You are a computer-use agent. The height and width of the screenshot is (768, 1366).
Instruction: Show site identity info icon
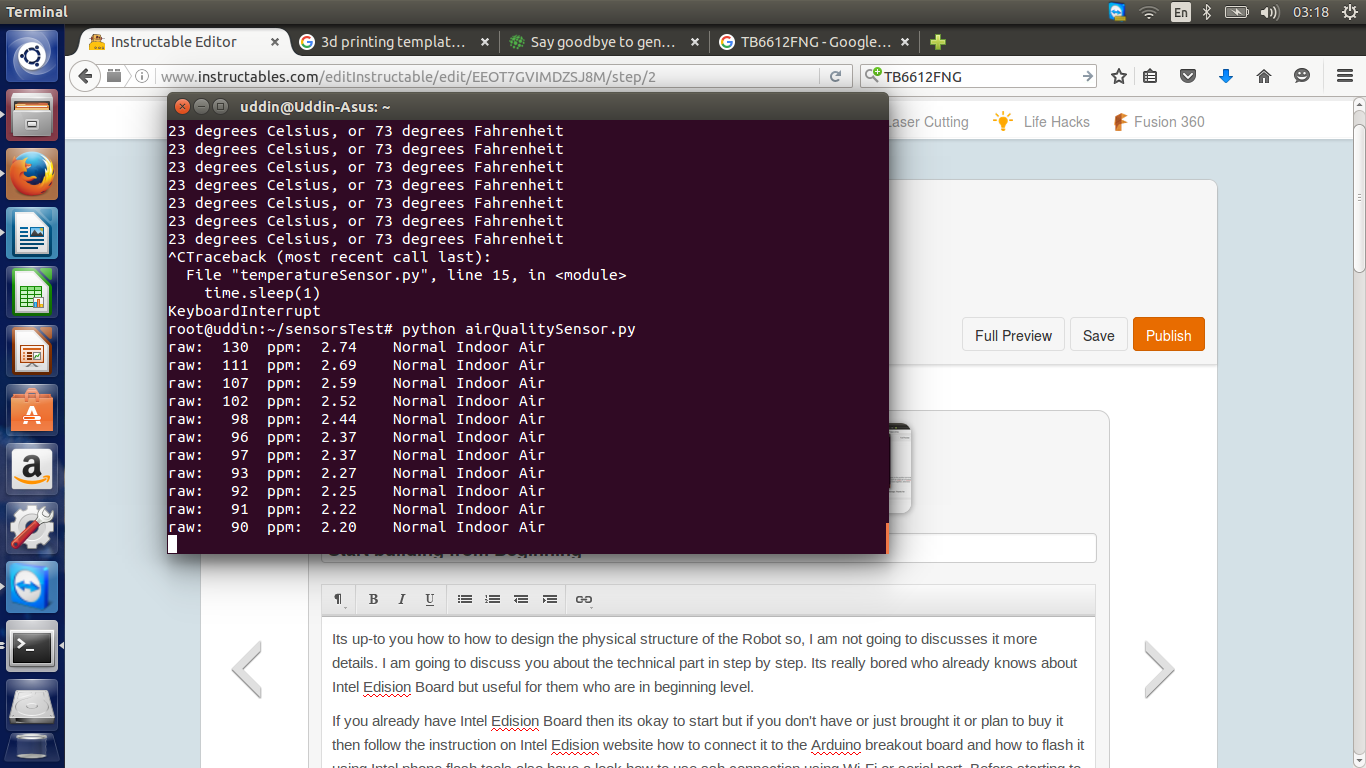(x=141, y=76)
